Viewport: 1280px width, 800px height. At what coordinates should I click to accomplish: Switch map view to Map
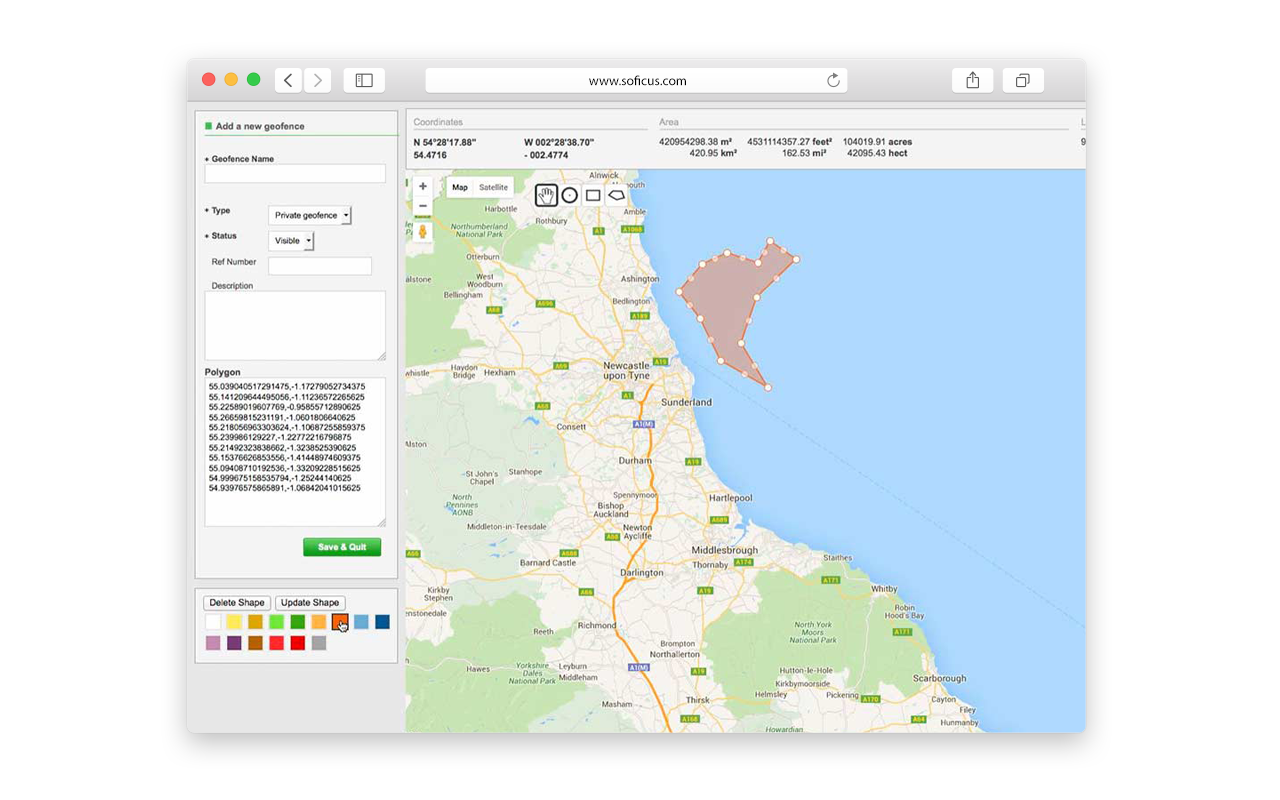click(x=460, y=188)
